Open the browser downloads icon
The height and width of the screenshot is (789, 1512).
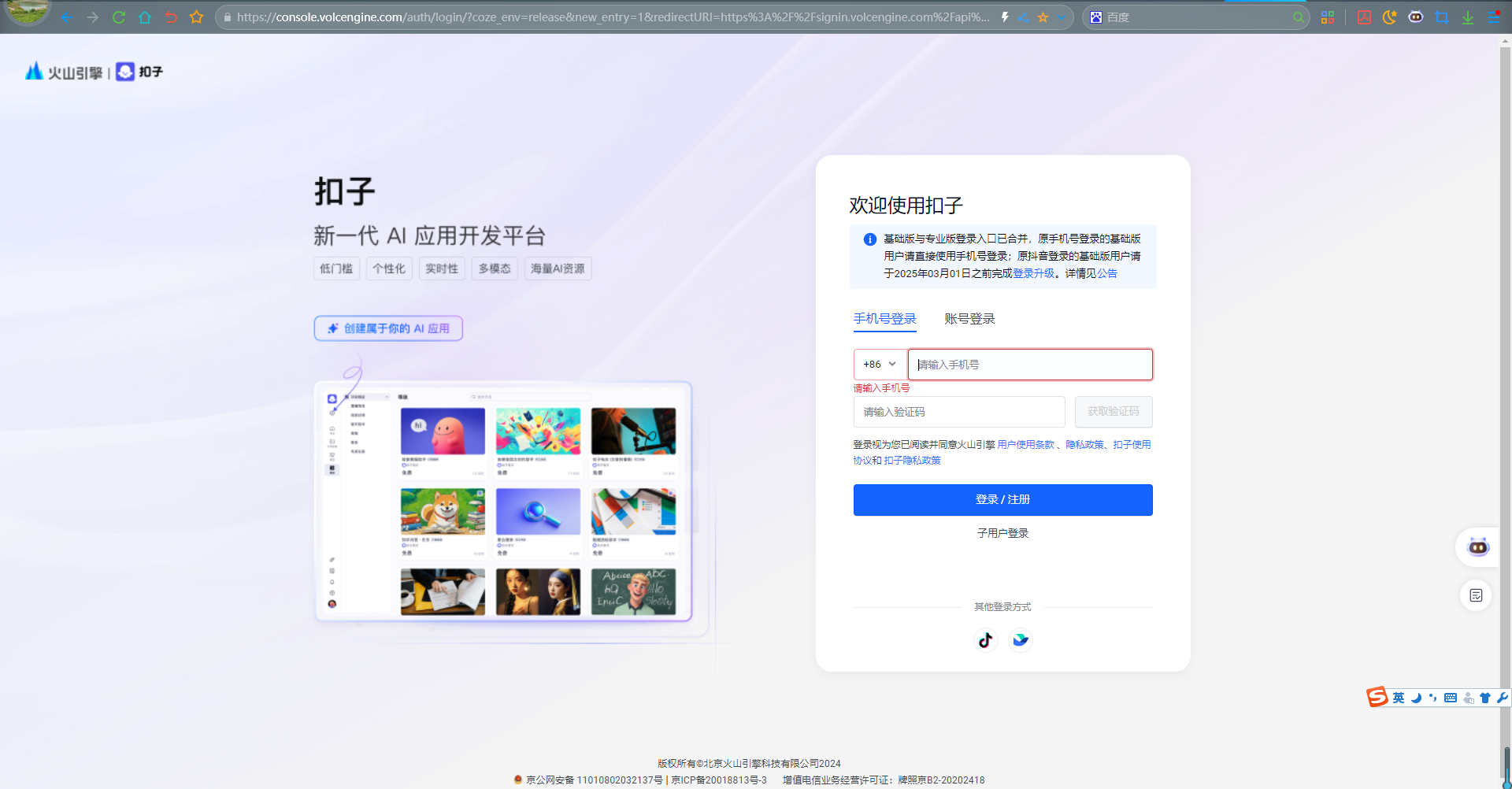1468,17
